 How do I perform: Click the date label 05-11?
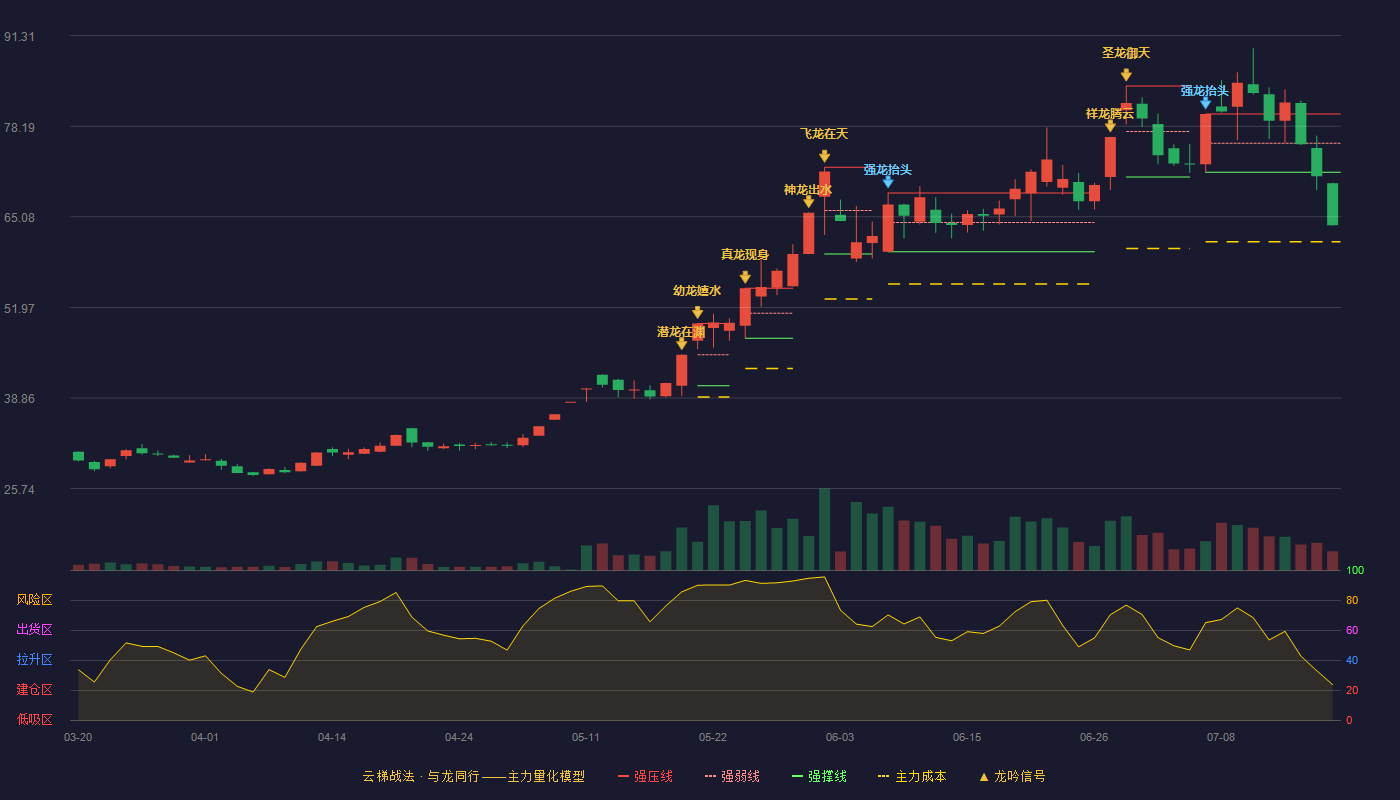coord(586,737)
